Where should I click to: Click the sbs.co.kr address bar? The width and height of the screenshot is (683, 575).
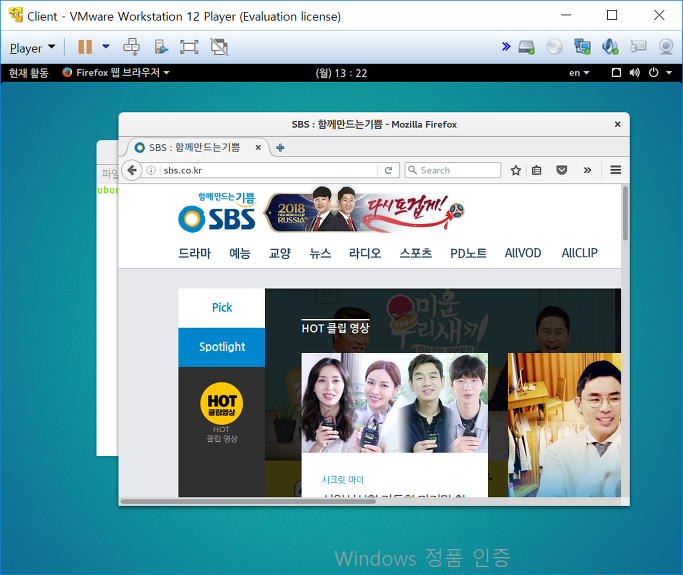(x=269, y=170)
